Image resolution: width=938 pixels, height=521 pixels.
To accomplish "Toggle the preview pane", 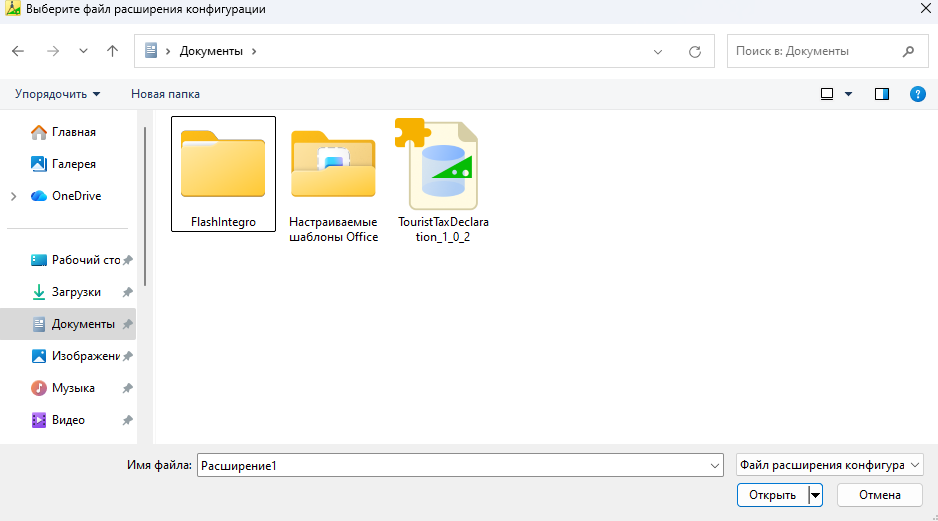I will [x=882, y=94].
